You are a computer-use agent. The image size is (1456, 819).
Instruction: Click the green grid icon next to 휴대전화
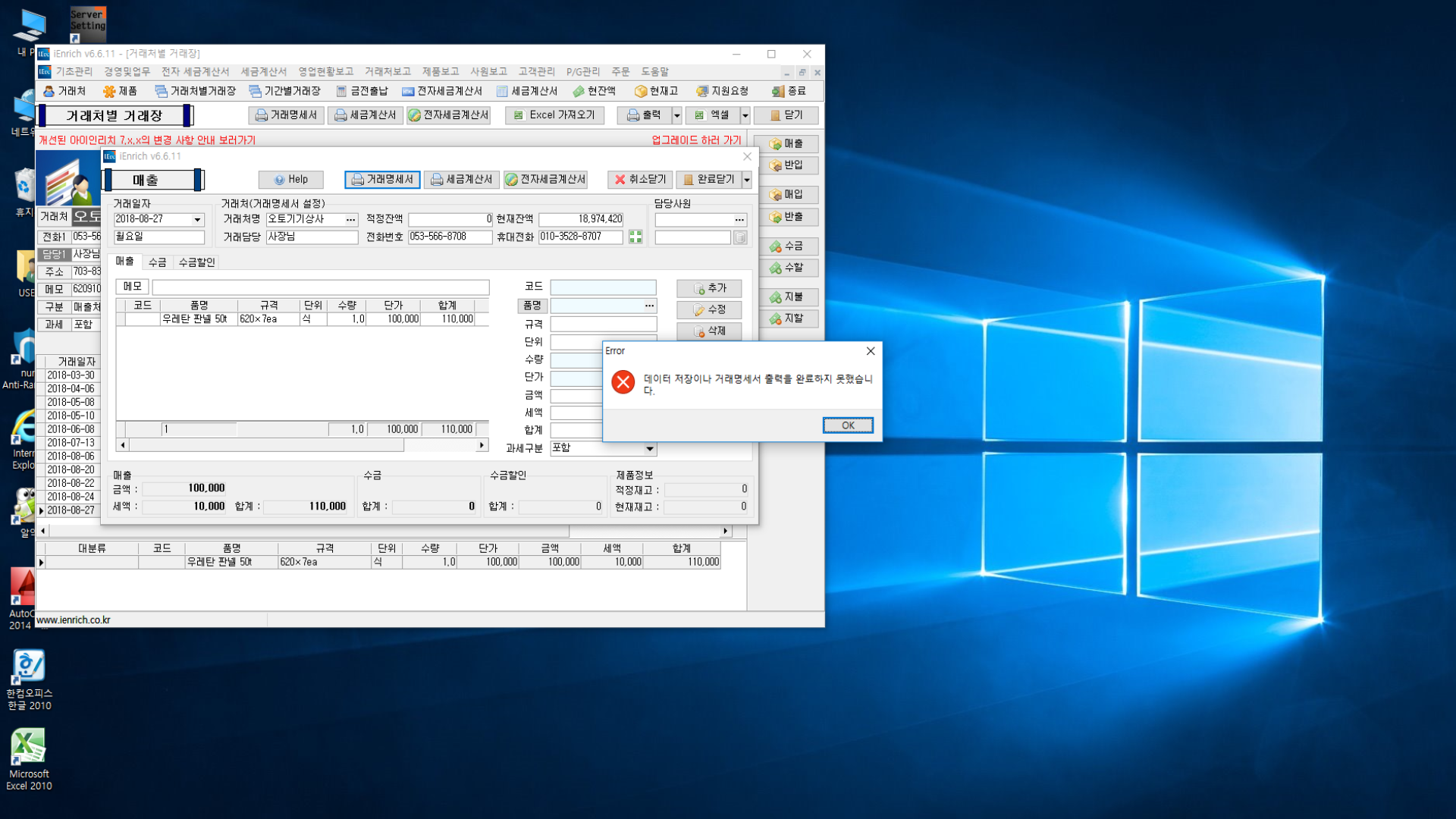pyautogui.click(x=635, y=237)
